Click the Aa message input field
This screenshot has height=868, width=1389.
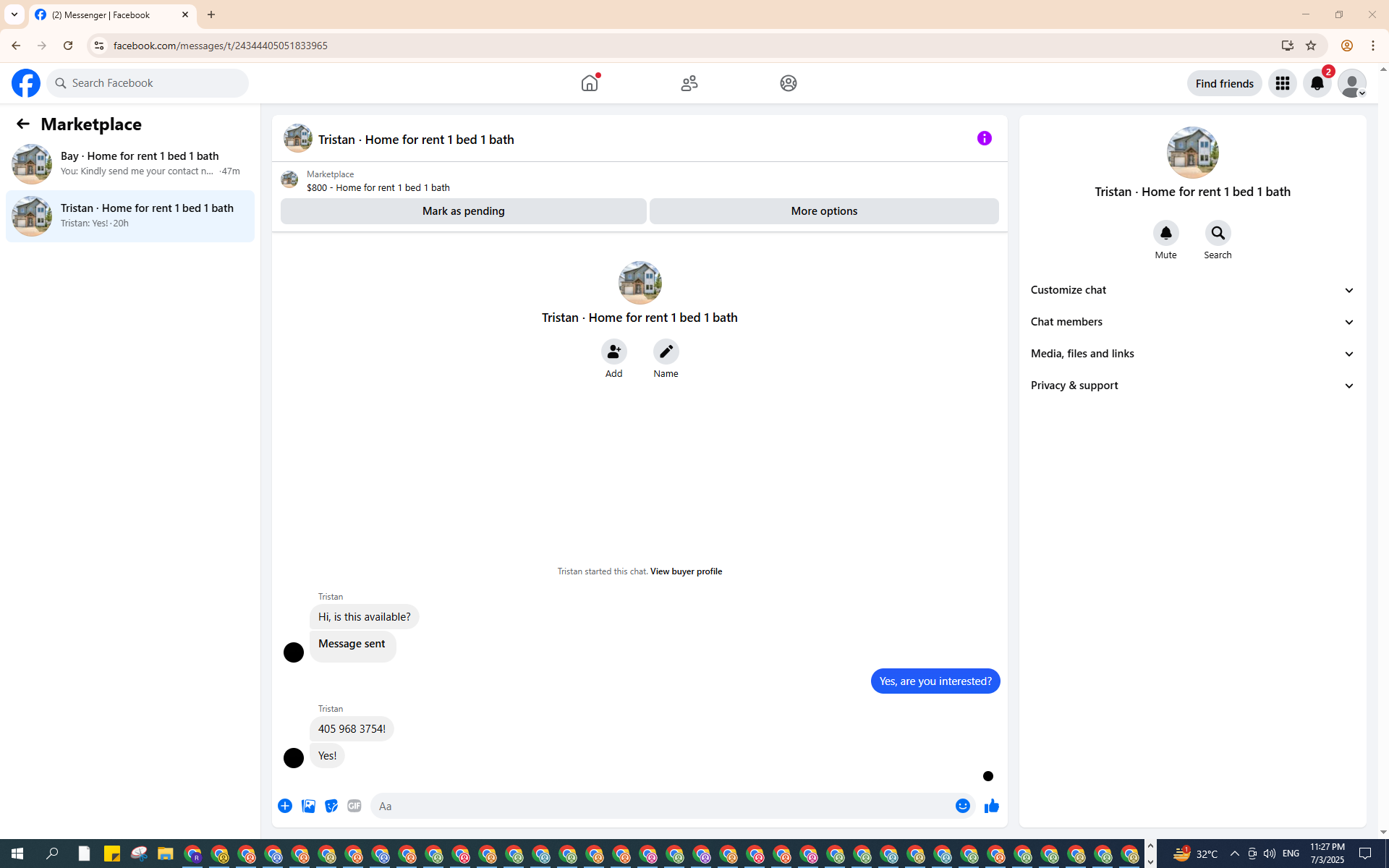(x=662, y=806)
